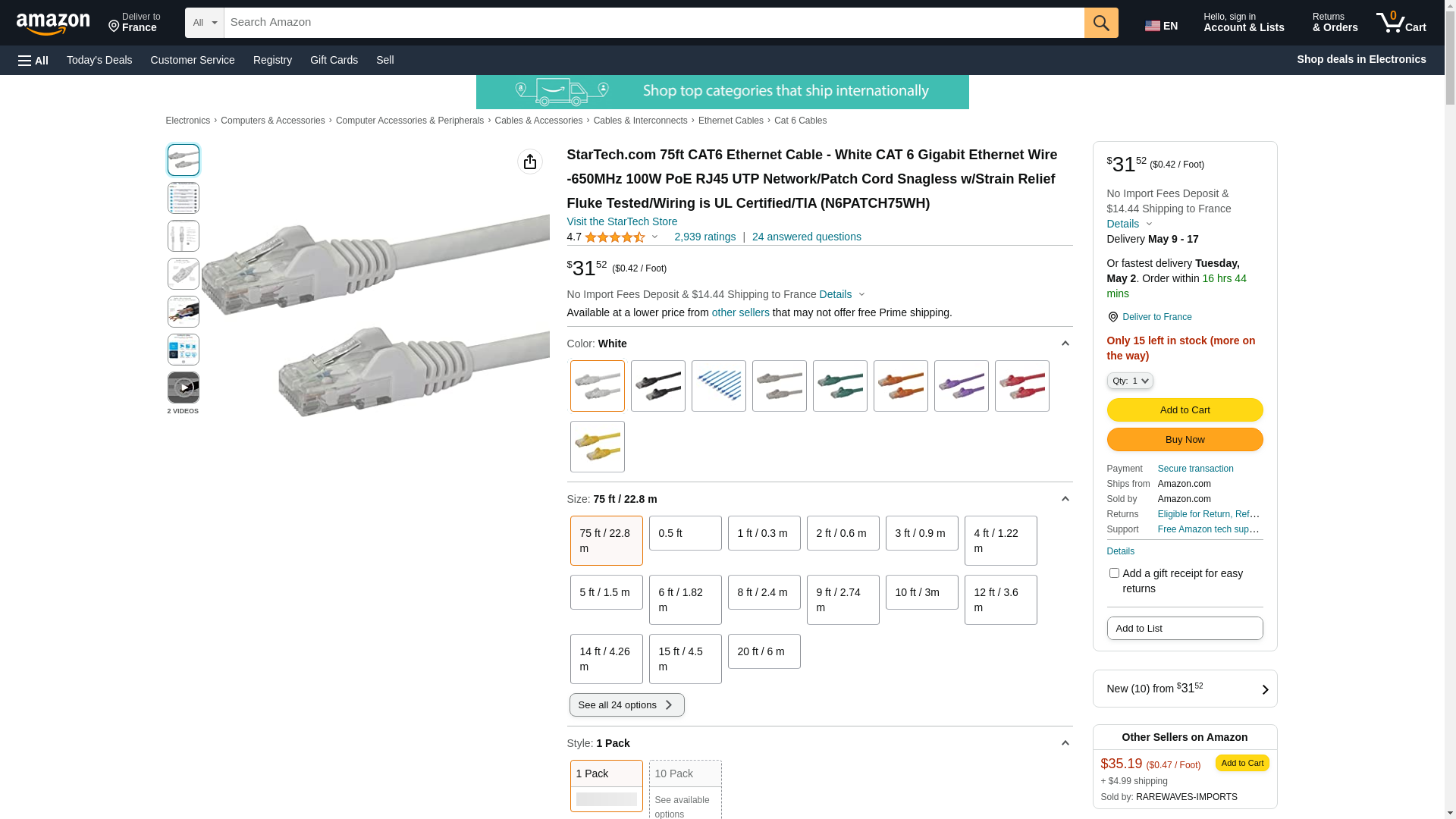Visit the StarTech Store link

(622, 221)
